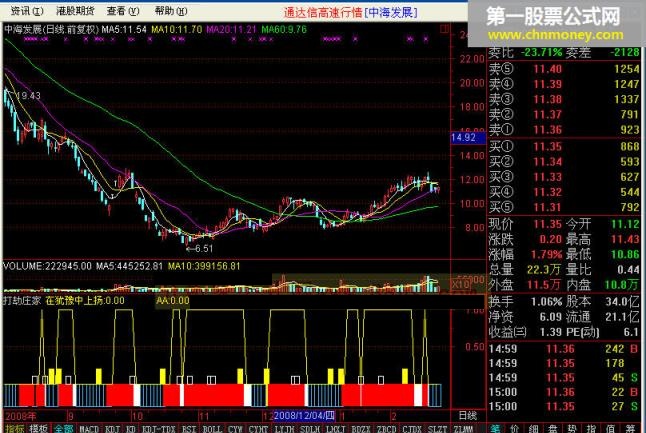Click the AA:0.00 indicator value

click(173, 301)
